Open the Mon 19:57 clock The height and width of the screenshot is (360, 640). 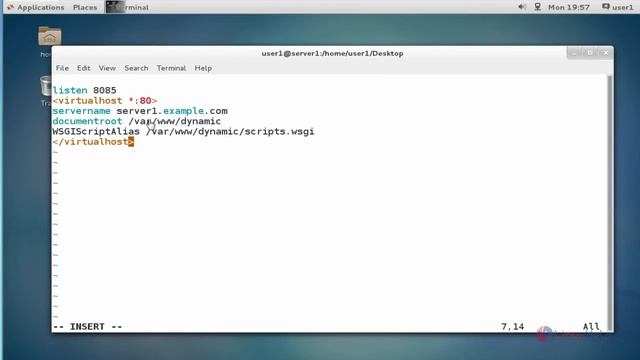(x=569, y=7)
